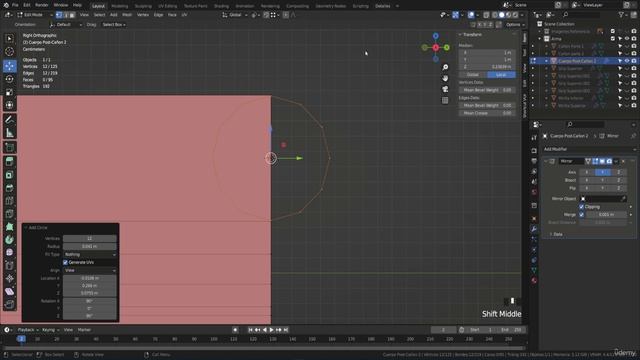Screen dimensions: 640x360
Task: Activate the 3D Cursor tool
Action: [9, 52]
